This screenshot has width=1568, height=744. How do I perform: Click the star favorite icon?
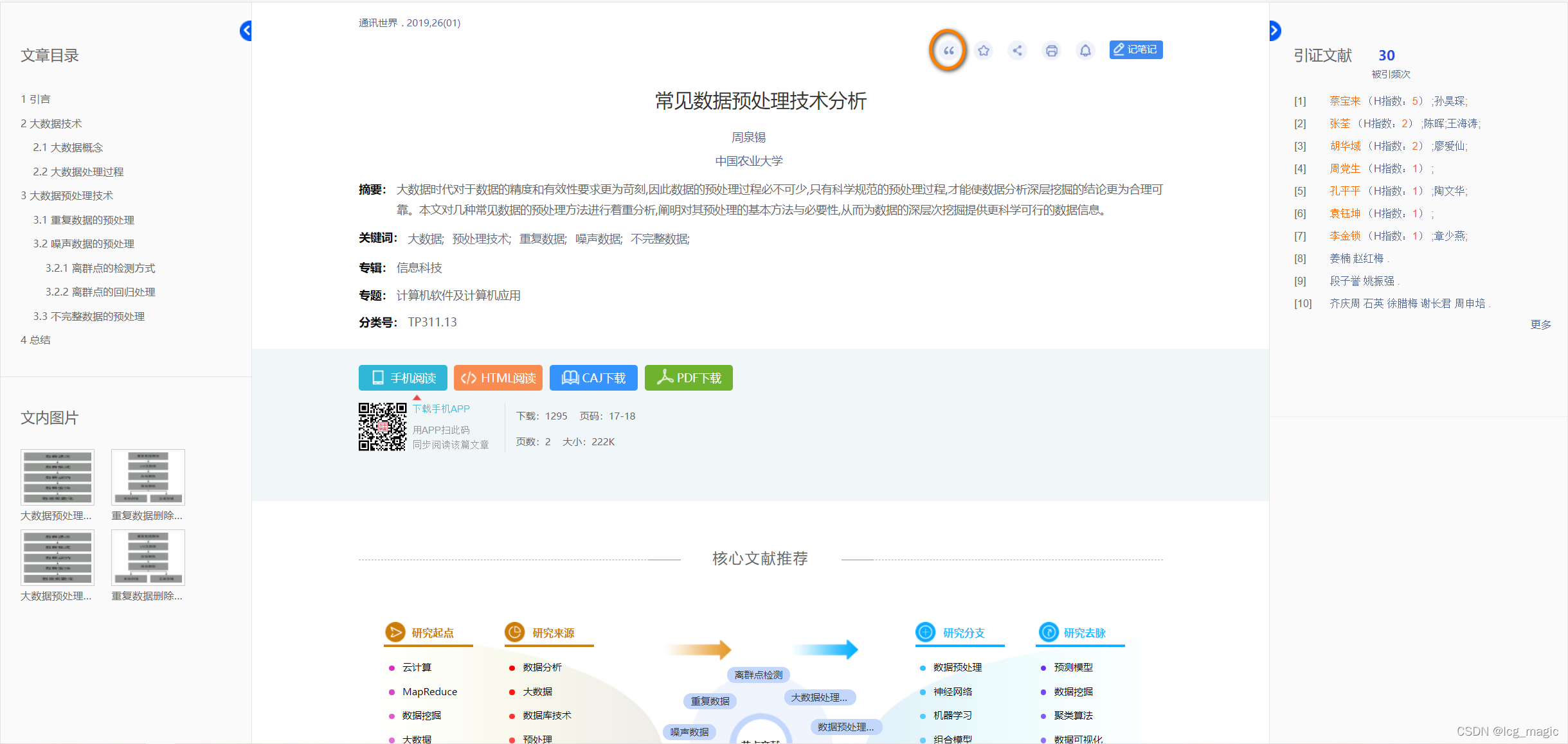point(983,50)
